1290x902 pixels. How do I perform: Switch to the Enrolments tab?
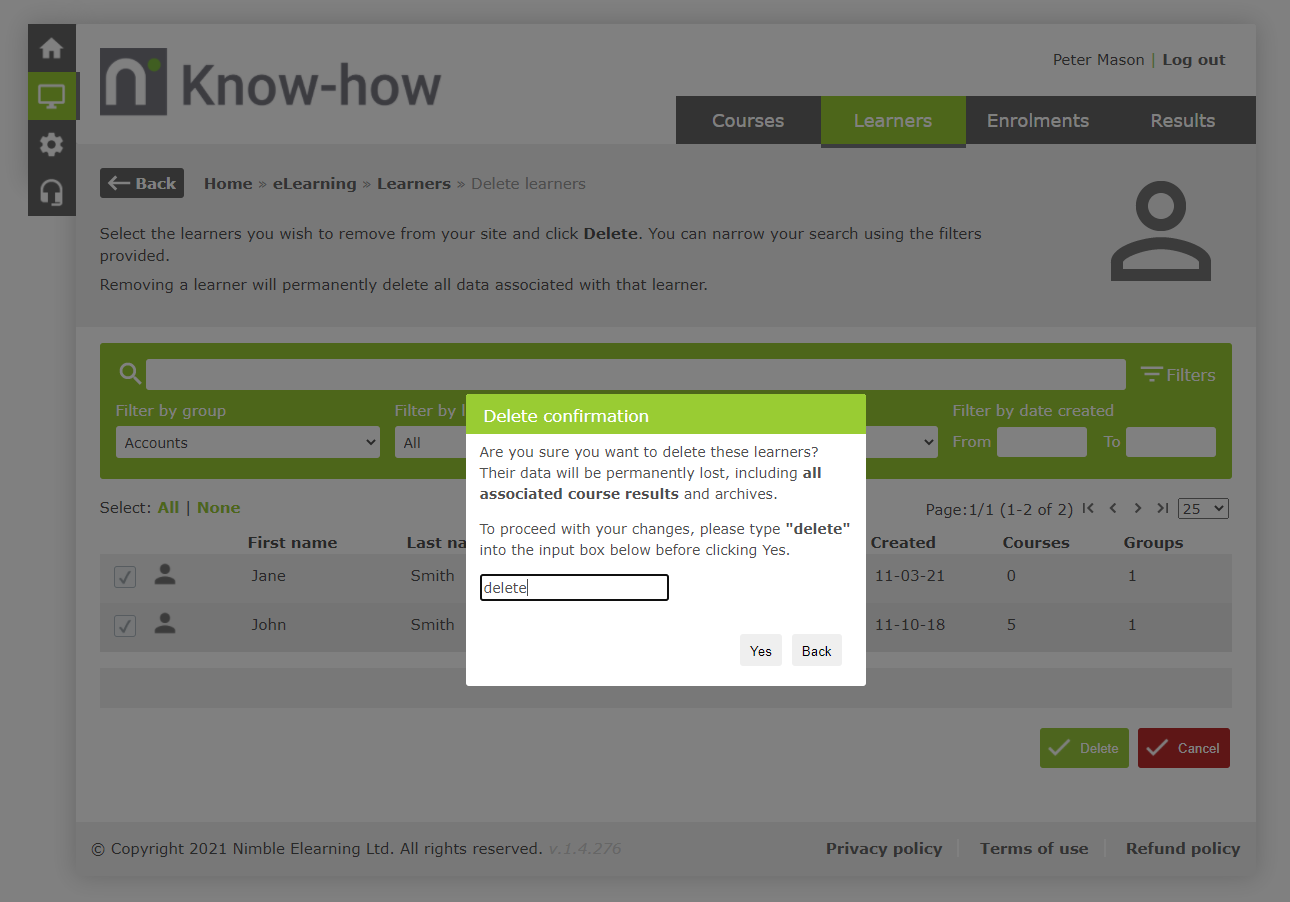click(1037, 121)
